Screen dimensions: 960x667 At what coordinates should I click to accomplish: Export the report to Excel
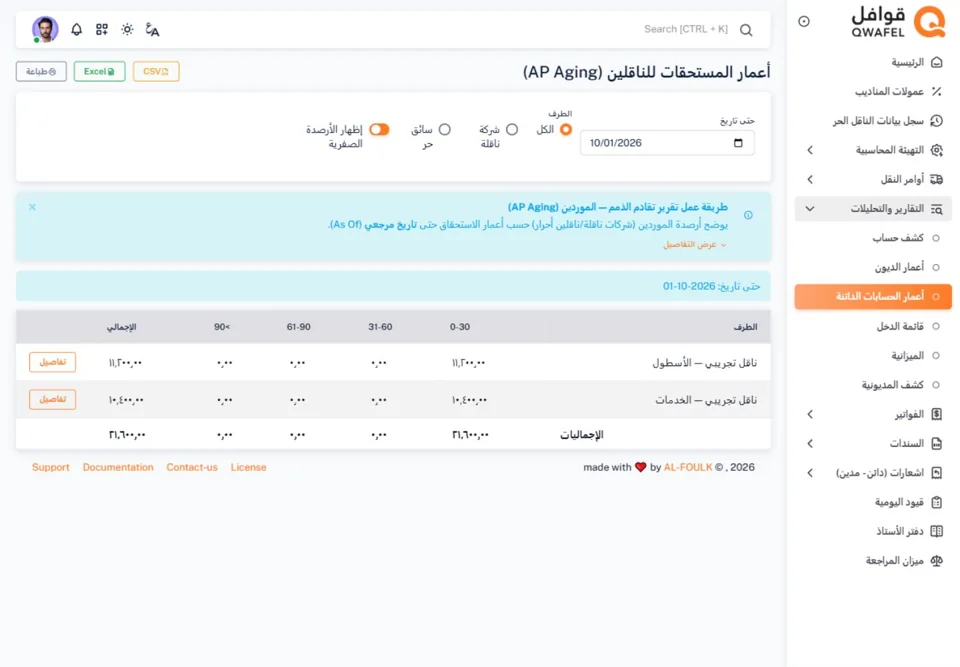[99, 72]
